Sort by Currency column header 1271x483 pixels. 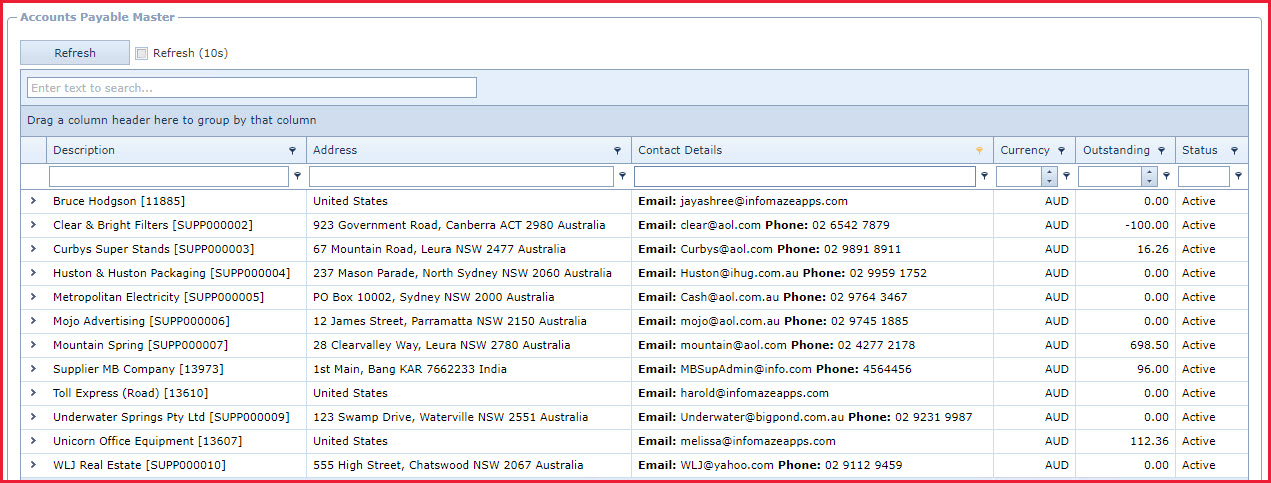[x=1034, y=150]
